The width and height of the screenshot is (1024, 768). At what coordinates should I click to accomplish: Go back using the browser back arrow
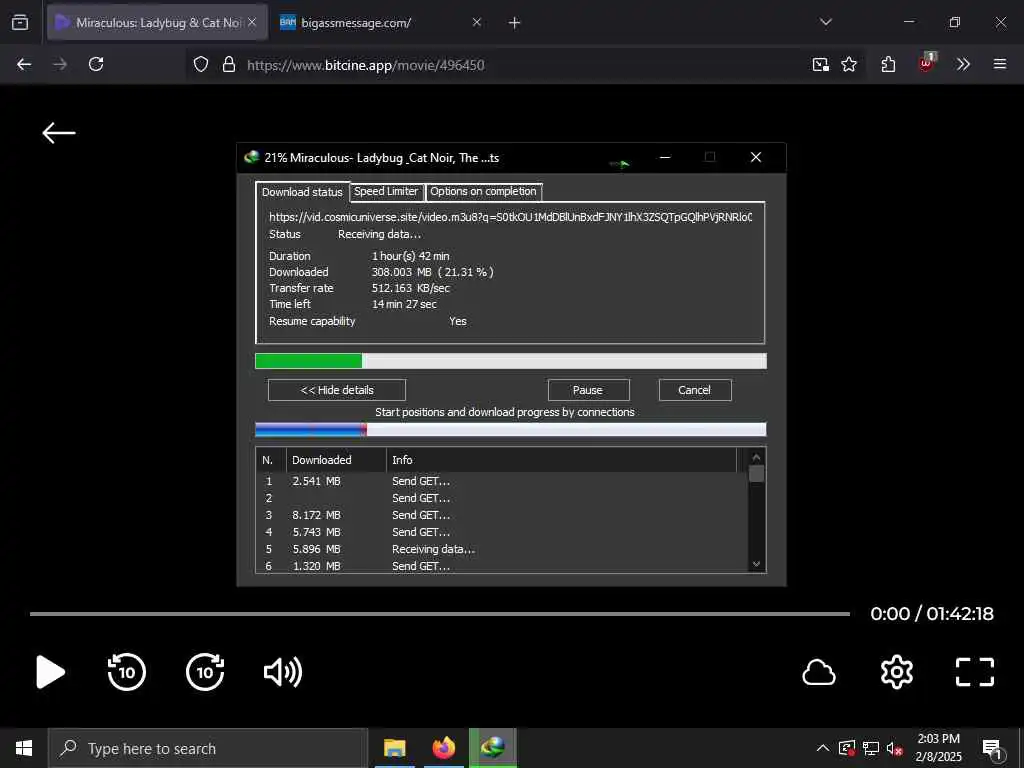tap(24, 64)
